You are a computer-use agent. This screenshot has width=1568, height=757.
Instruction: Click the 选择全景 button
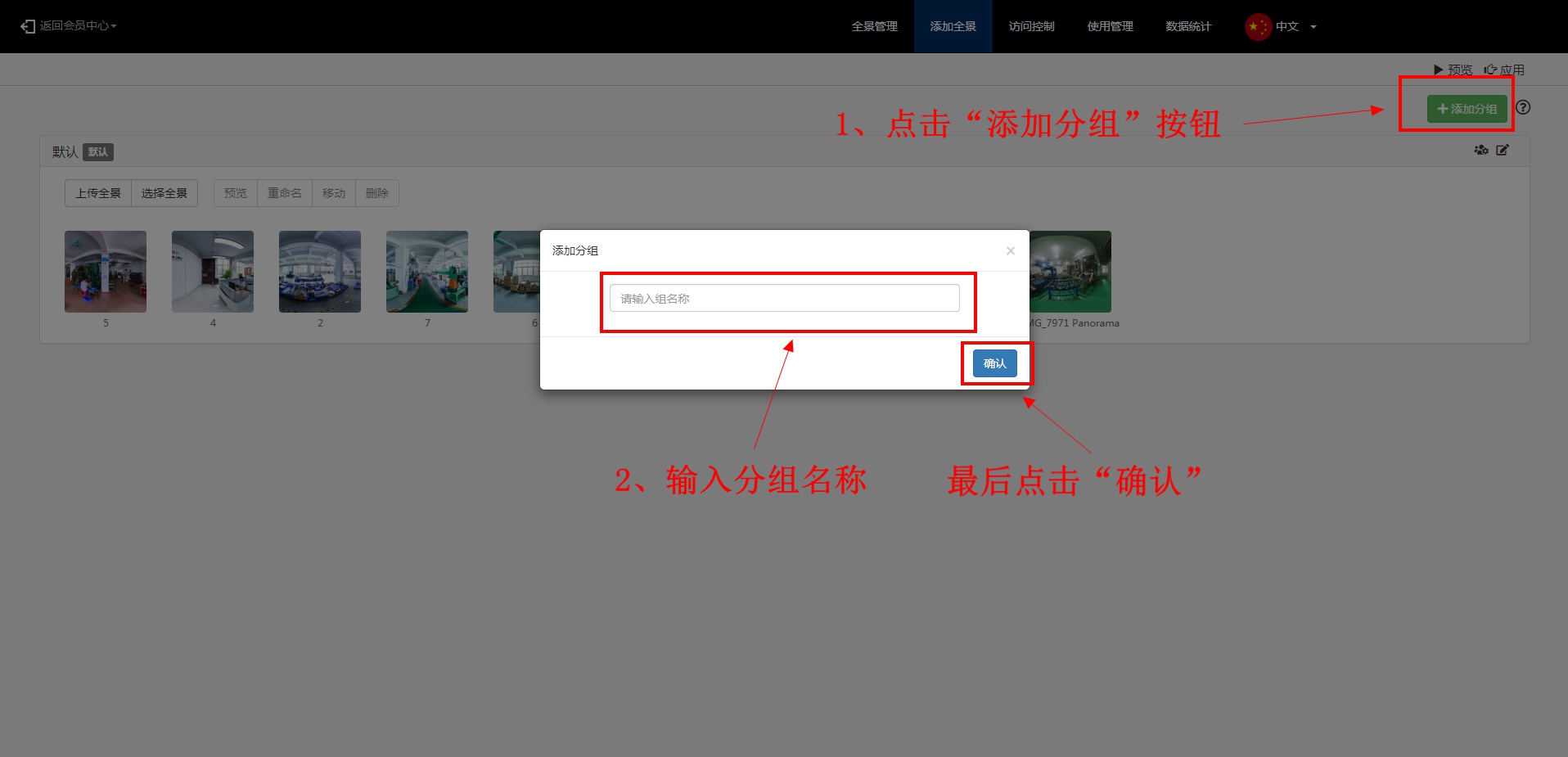(x=164, y=193)
